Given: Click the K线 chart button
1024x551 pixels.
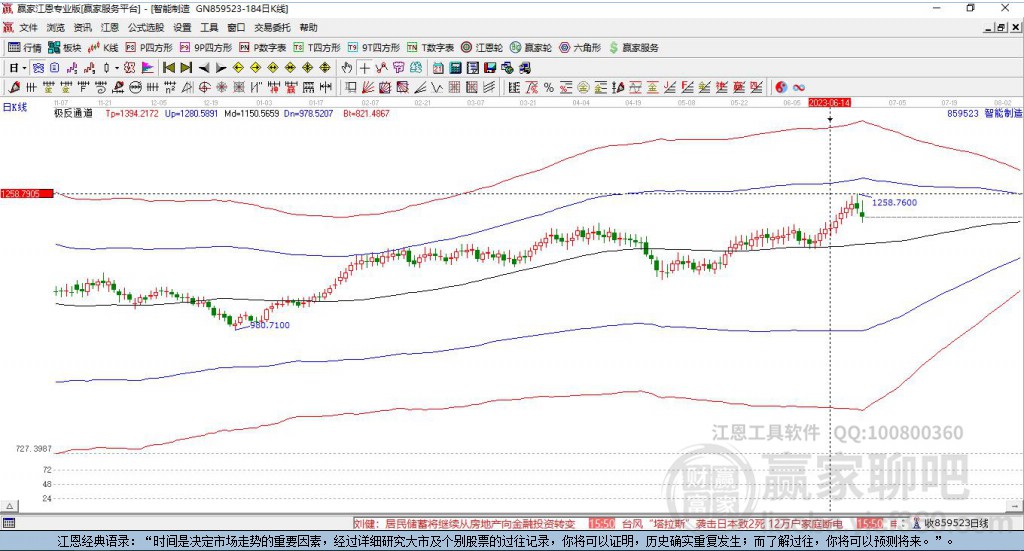Looking at the screenshot, I should [x=103, y=48].
